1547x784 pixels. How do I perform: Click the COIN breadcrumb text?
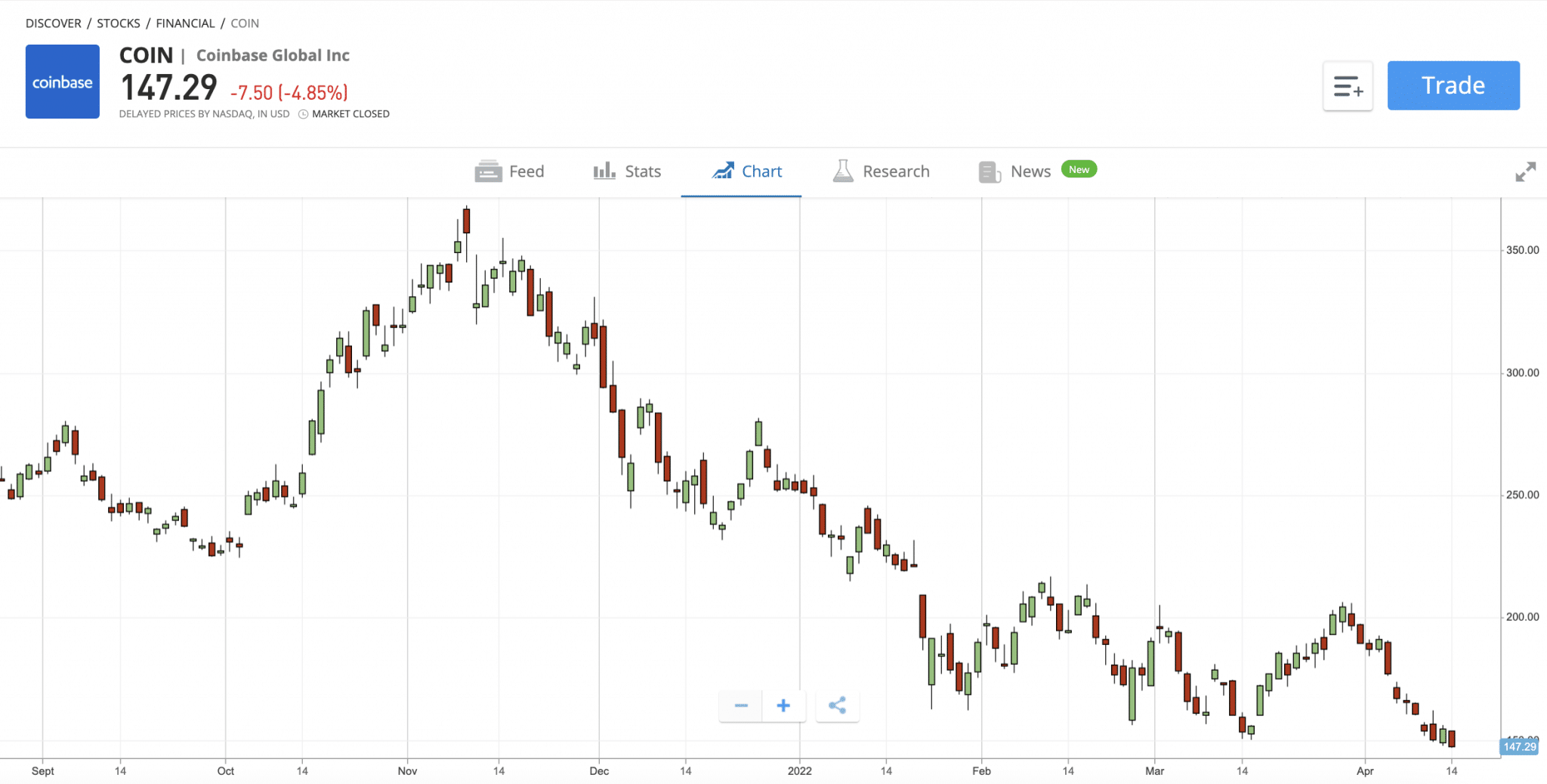(x=245, y=23)
